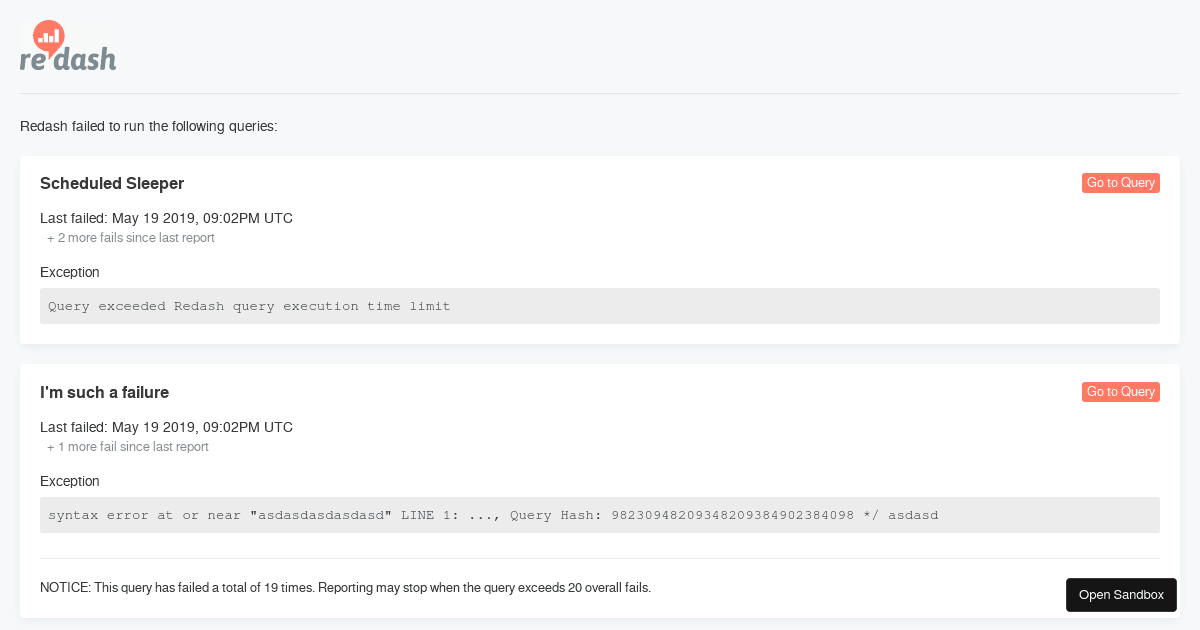Screen dimensions: 1200x630
Task: Open the I'm such a failure query
Action: coord(1120,392)
